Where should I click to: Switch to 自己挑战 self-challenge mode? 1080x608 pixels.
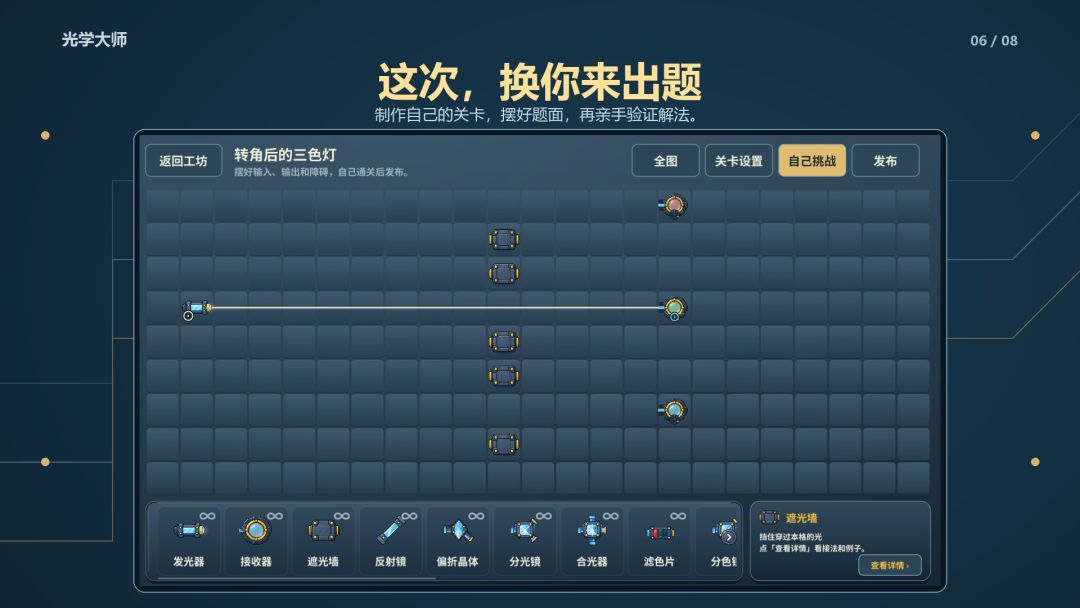[812, 160]
